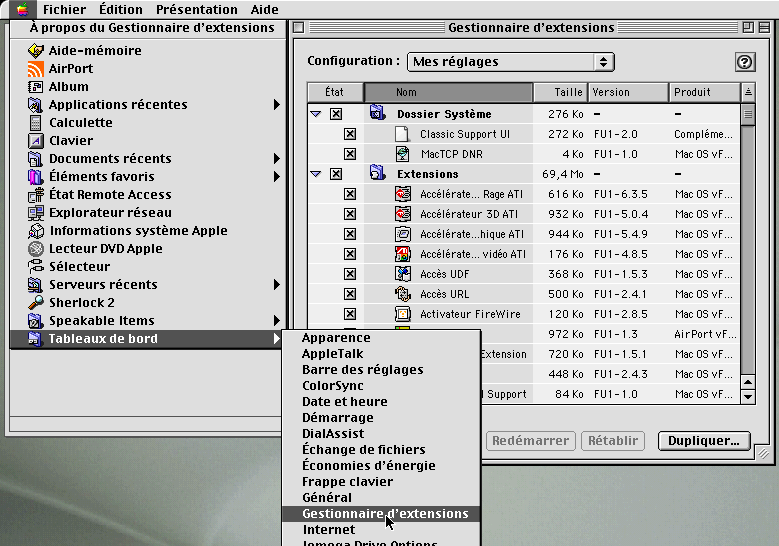
Task: Open the Aide menu
Action: coord(264,9)
